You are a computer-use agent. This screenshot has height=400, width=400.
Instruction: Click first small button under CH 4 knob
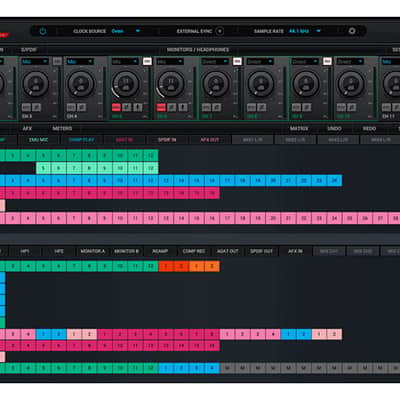click(71, 107)
